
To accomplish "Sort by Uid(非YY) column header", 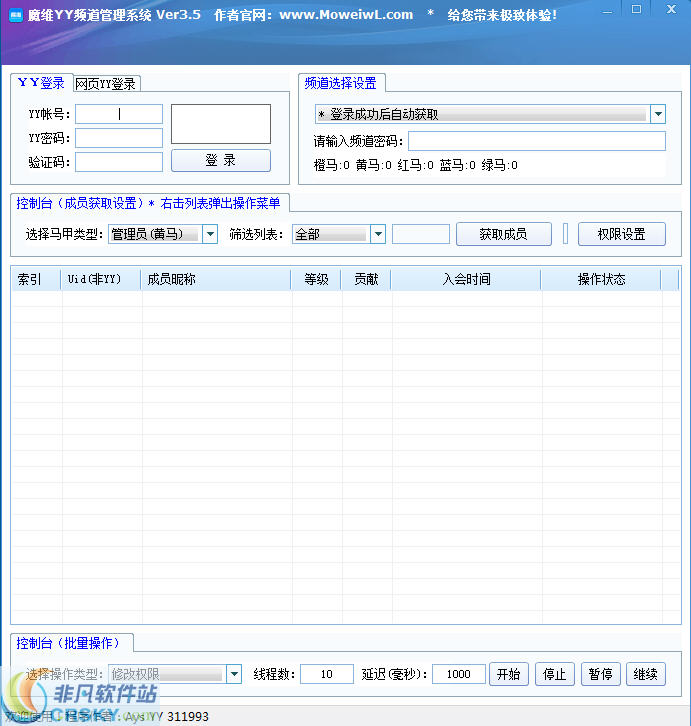I will [101, 279].
